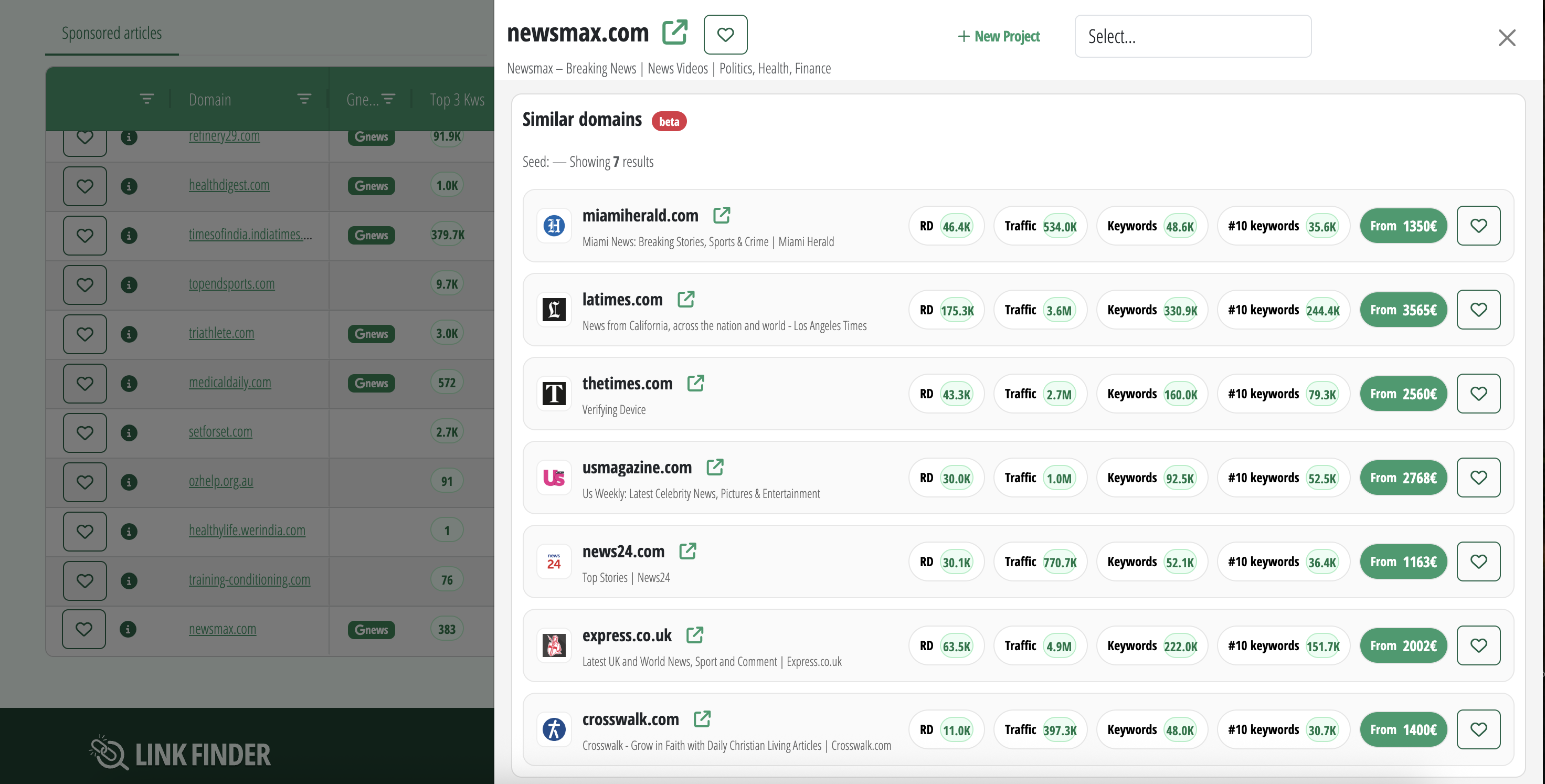Open crosswalk.com external link icon

point(702,719)
